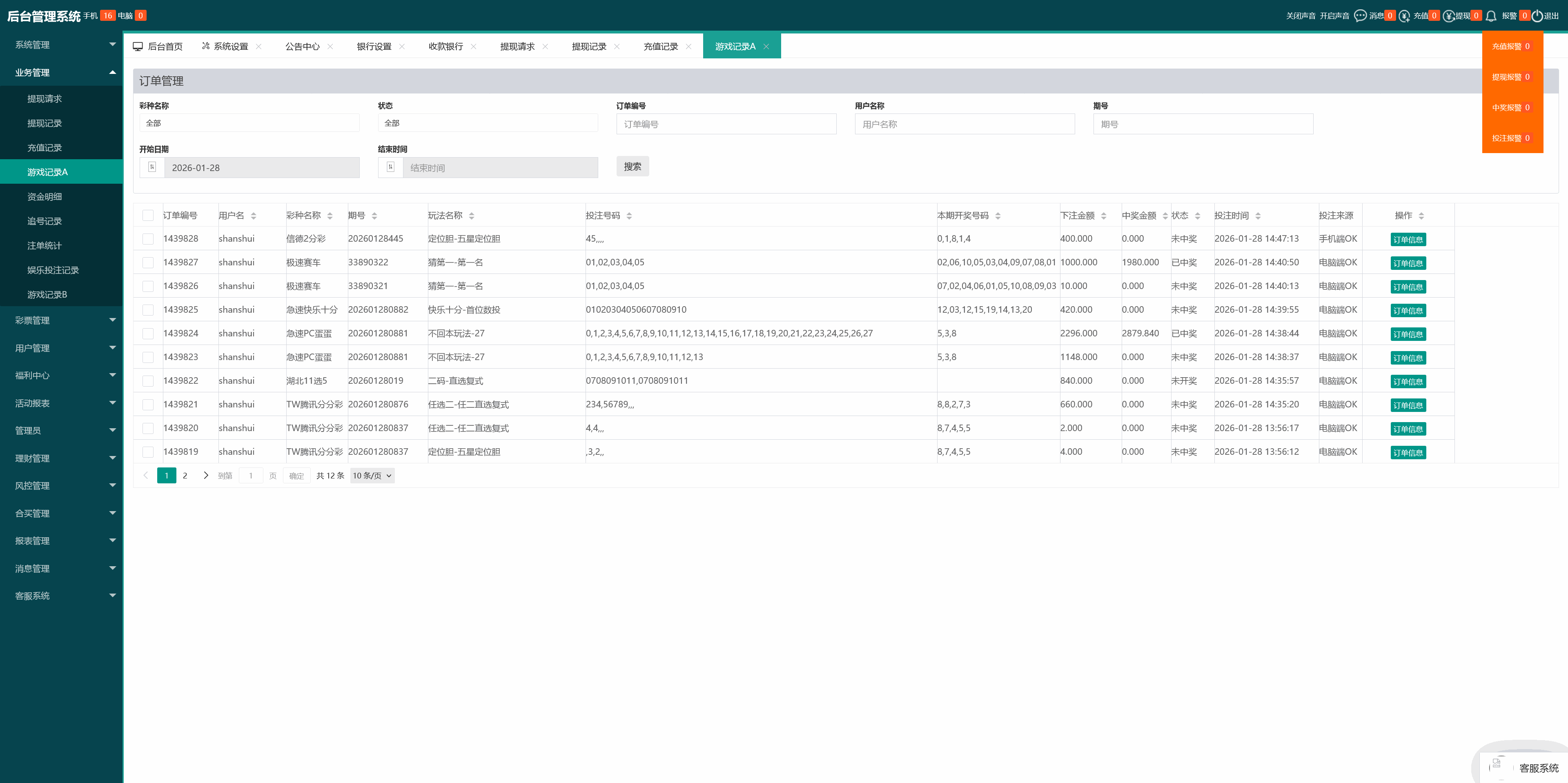1568x783 pixels.
Task: Click the alarm bell icon in header
Action: click(1491, 16)
